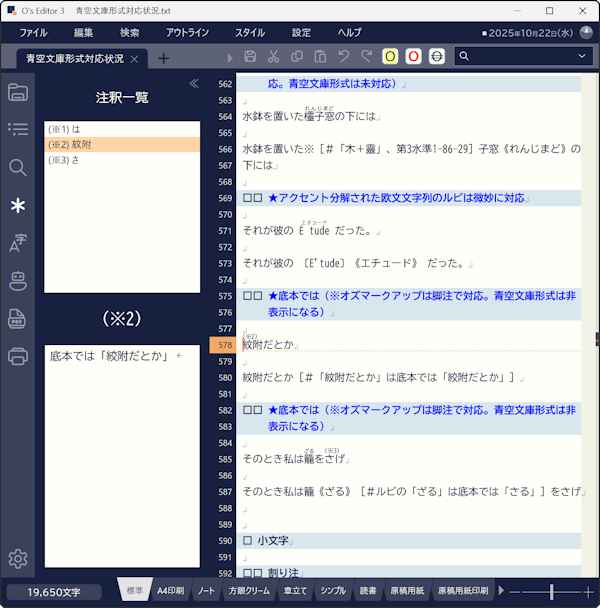The height and width of the screenshot is (608, 600).
Task: Open the file folder panel in sidebar
Action: (x=17, y=93)
